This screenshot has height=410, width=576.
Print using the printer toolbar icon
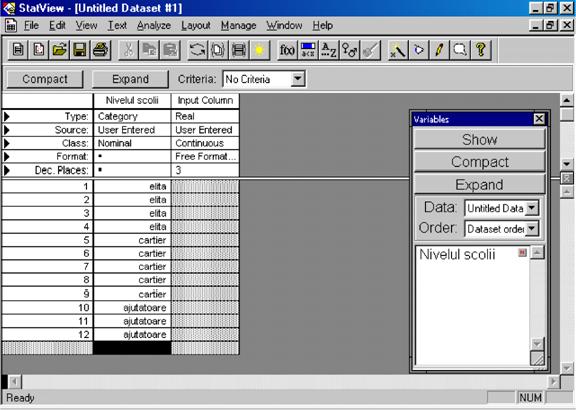(x=101, y=50)
